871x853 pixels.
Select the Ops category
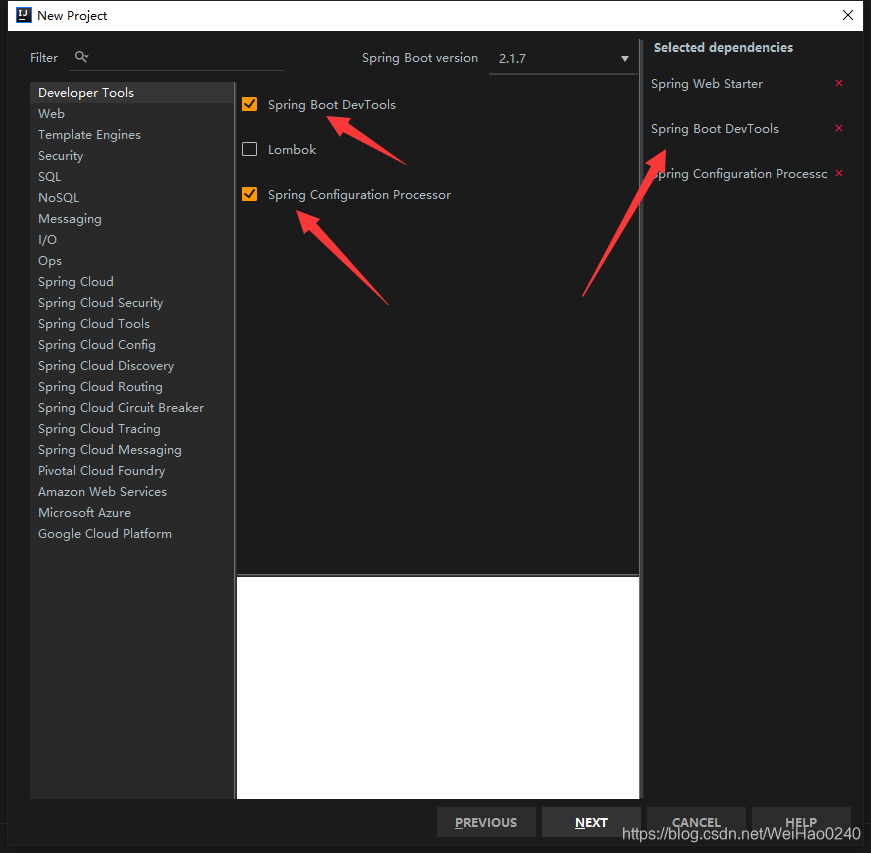point(132,260)
